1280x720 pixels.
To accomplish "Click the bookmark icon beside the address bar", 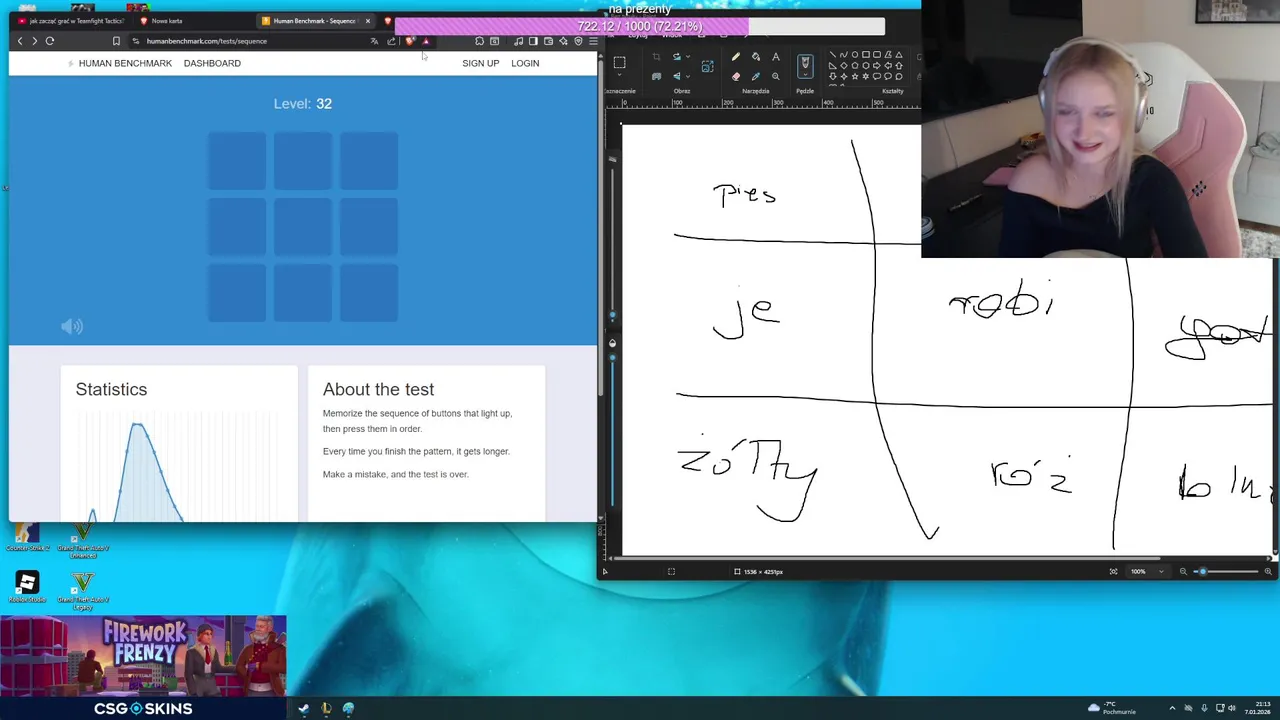I will pyautogui.click(x=116, y=41).
